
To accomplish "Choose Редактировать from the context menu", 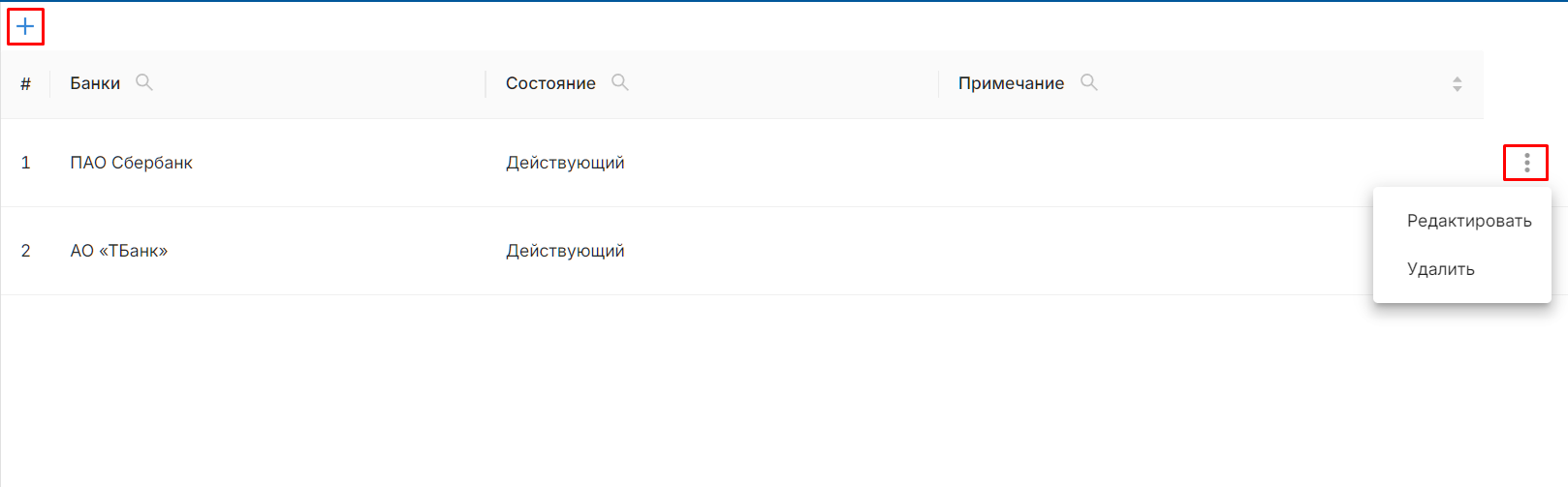I will pos(1468,221).
